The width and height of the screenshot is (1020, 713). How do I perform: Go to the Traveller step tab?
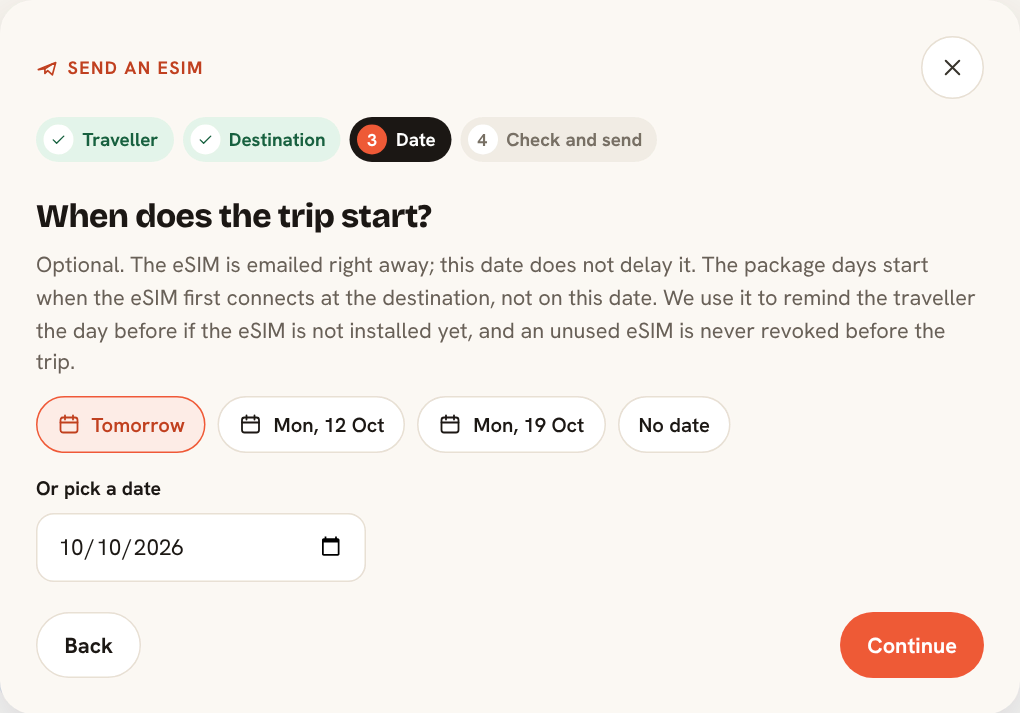click(105, 140)
